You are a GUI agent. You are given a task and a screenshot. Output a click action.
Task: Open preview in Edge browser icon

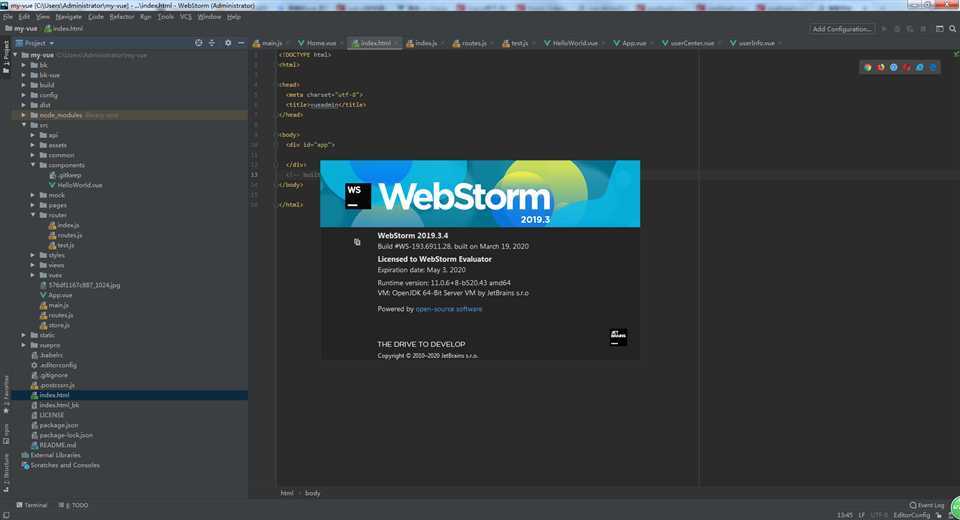coord(933,67)
